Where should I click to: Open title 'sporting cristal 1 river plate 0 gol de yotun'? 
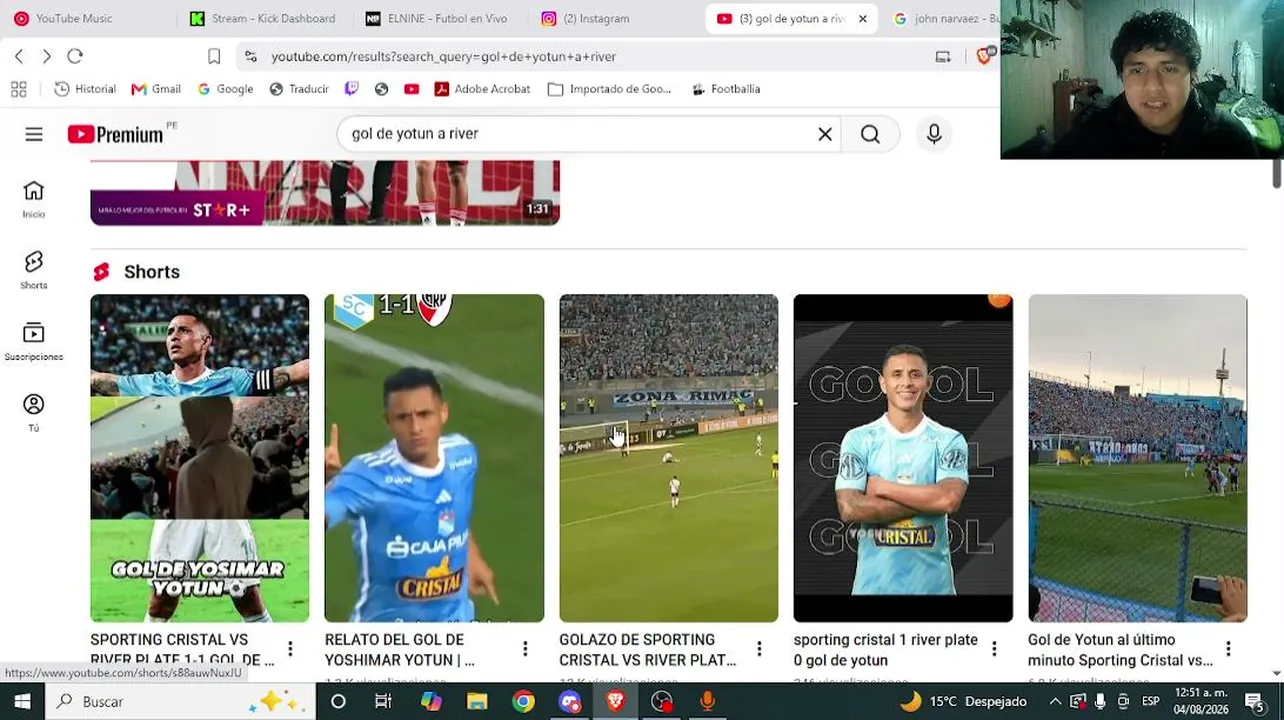(886, 650)
